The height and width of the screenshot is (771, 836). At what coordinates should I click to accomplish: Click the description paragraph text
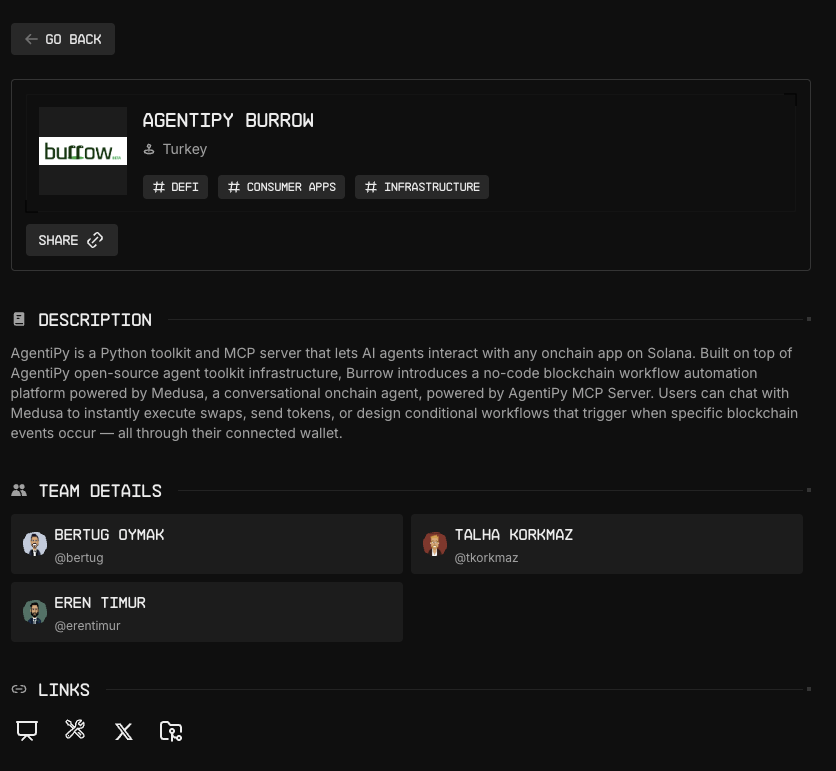(405, 393)
